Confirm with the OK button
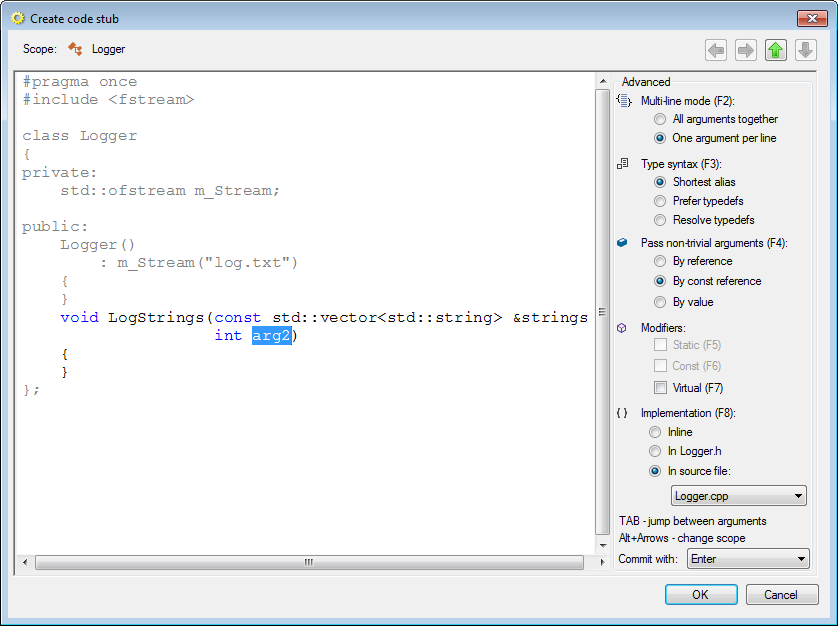838x626 pixels. pos(701,594)
